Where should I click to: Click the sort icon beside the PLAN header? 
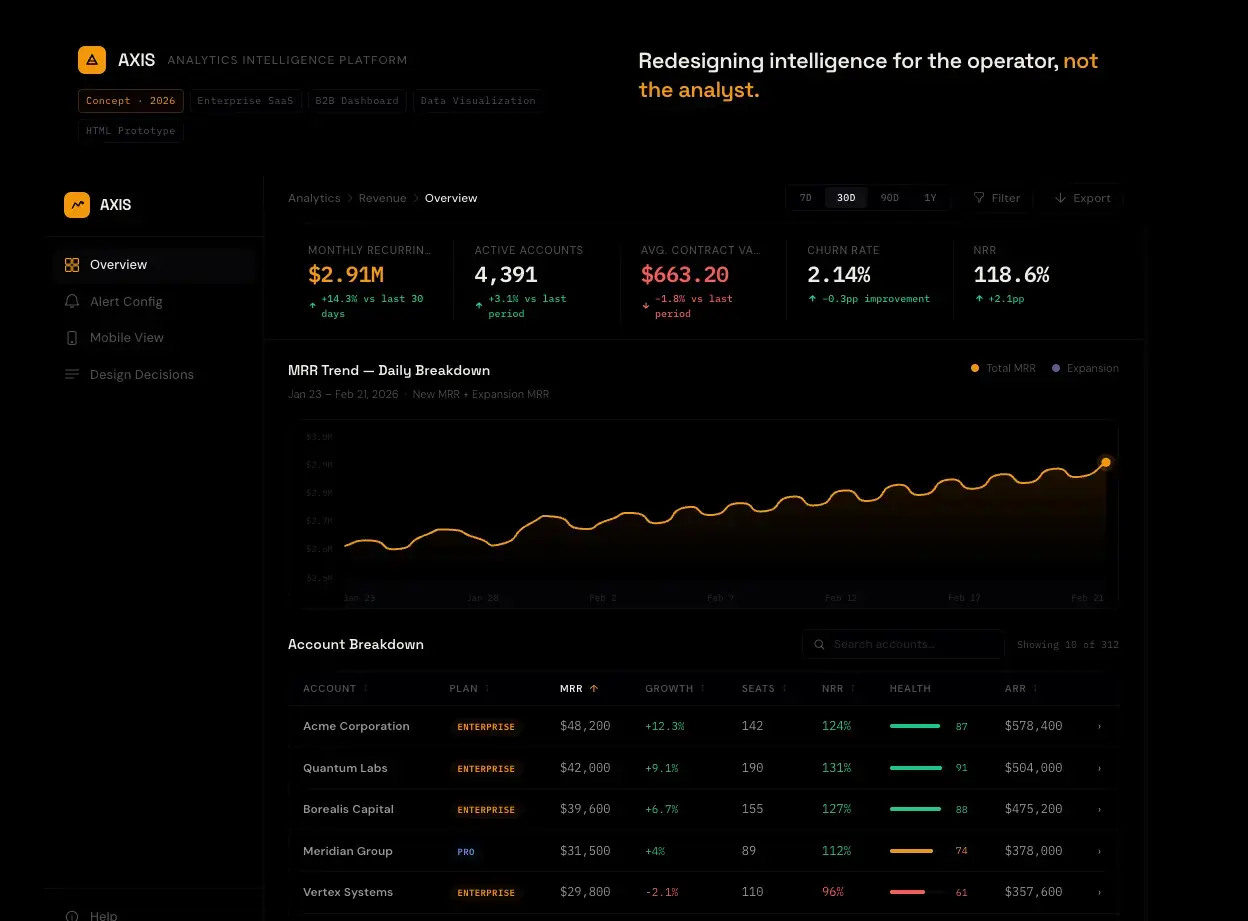[x=487, y=689]
